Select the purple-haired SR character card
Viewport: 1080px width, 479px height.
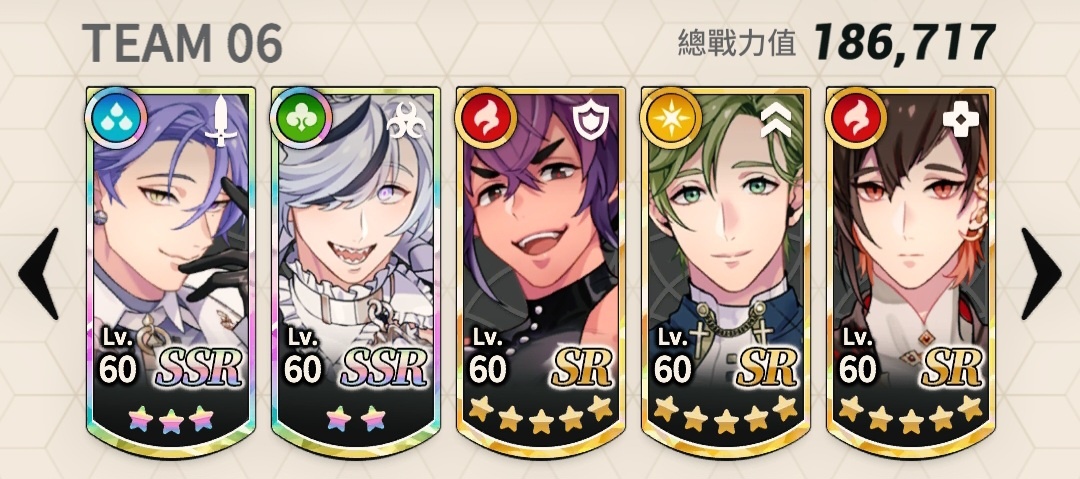541,272
